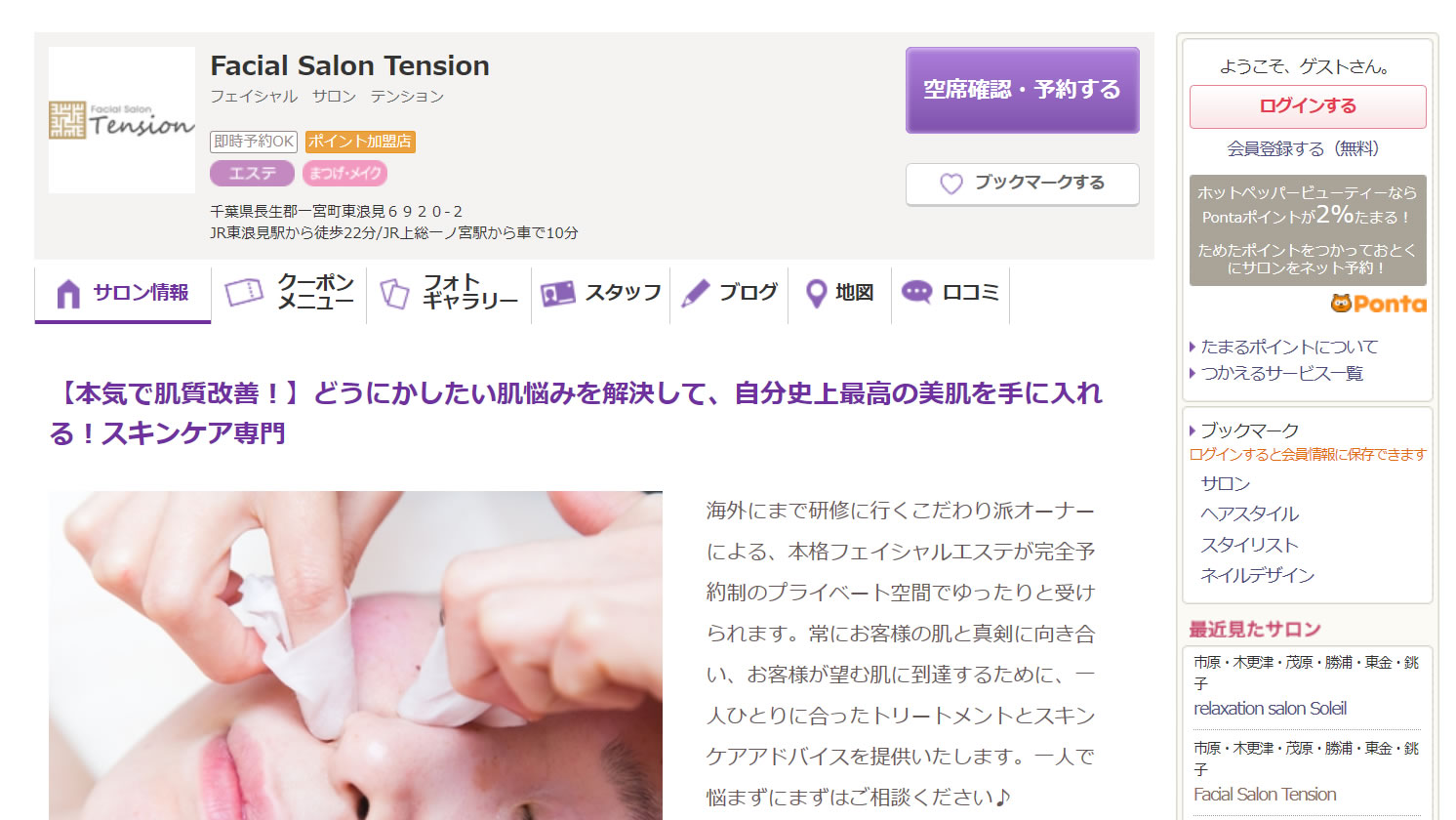Click the house icon on サロン情報 tab

(68, 293)
